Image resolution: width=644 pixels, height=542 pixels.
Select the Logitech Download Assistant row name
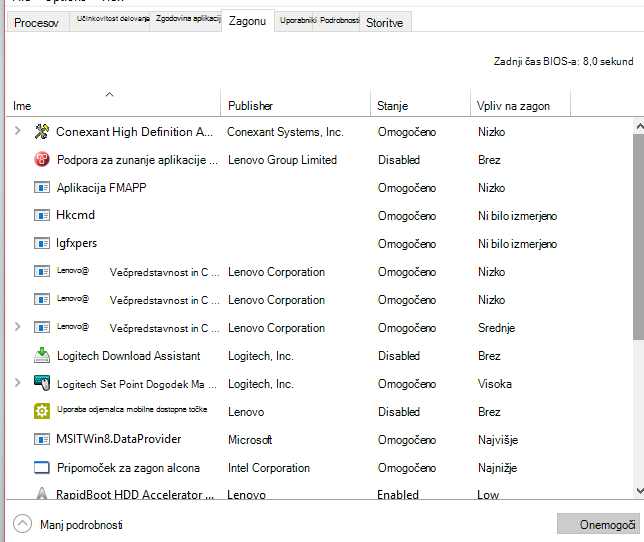[129, 356]
